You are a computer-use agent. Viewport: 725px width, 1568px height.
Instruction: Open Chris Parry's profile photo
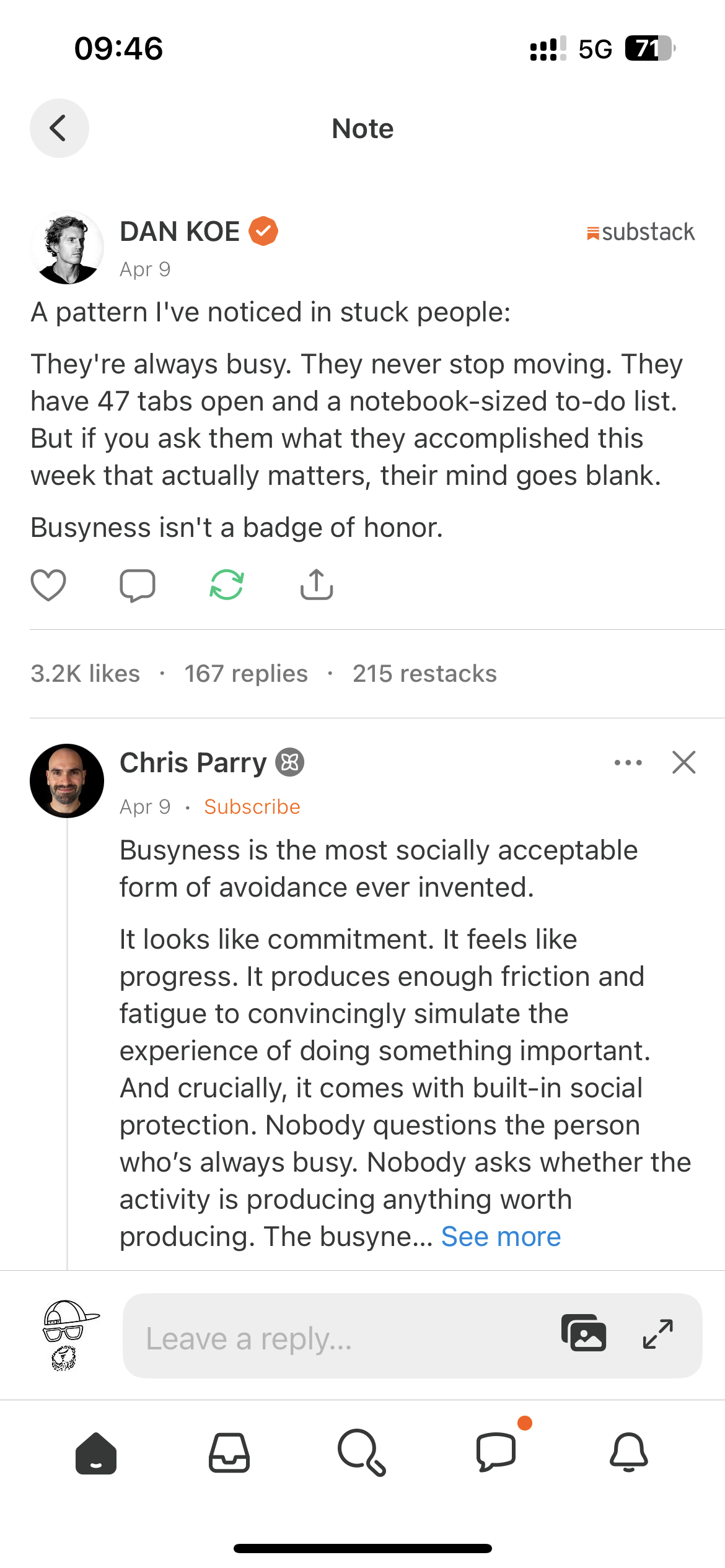point(67,781)
